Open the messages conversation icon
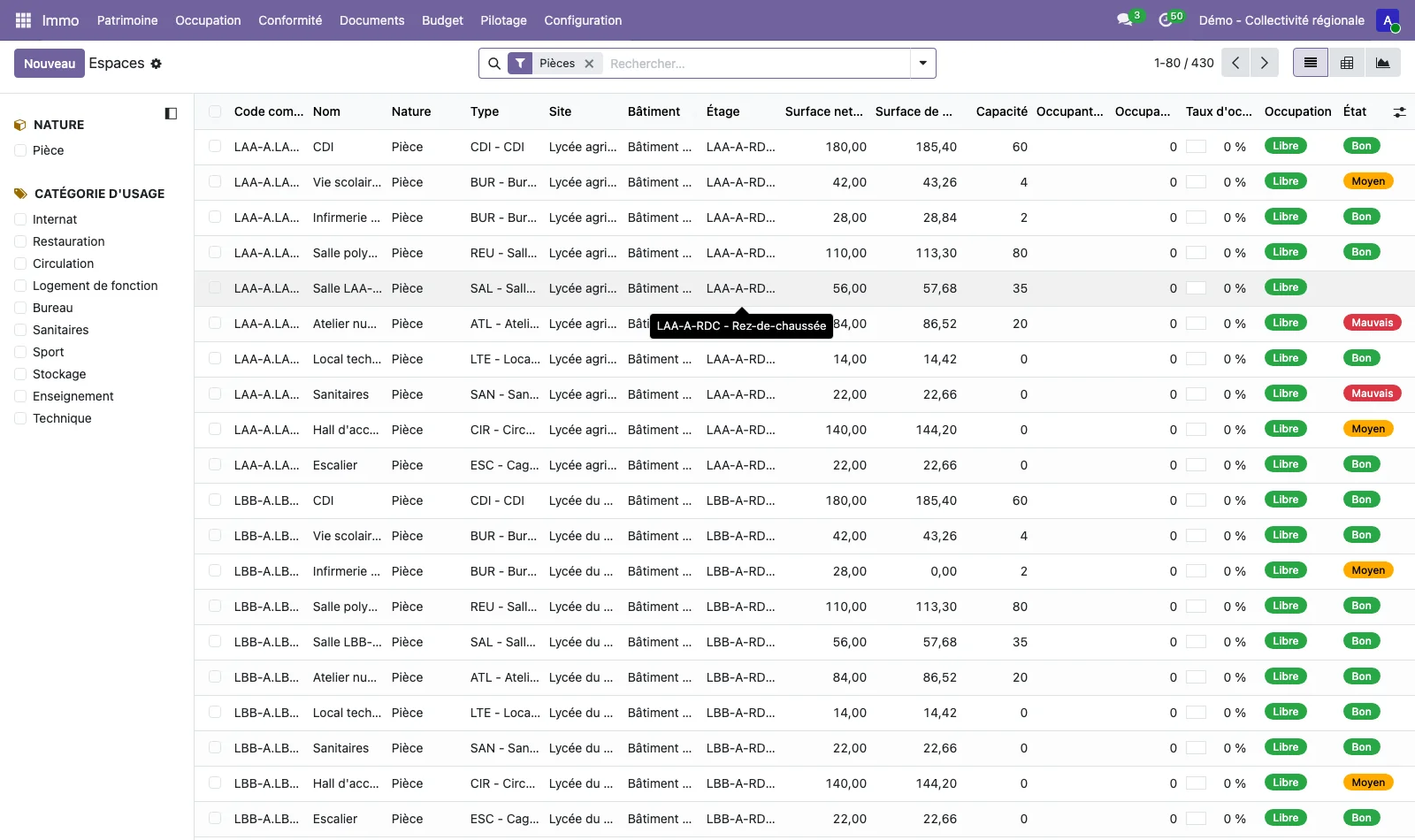The width and height of the screenshot is (1415, 840). 1124,20
